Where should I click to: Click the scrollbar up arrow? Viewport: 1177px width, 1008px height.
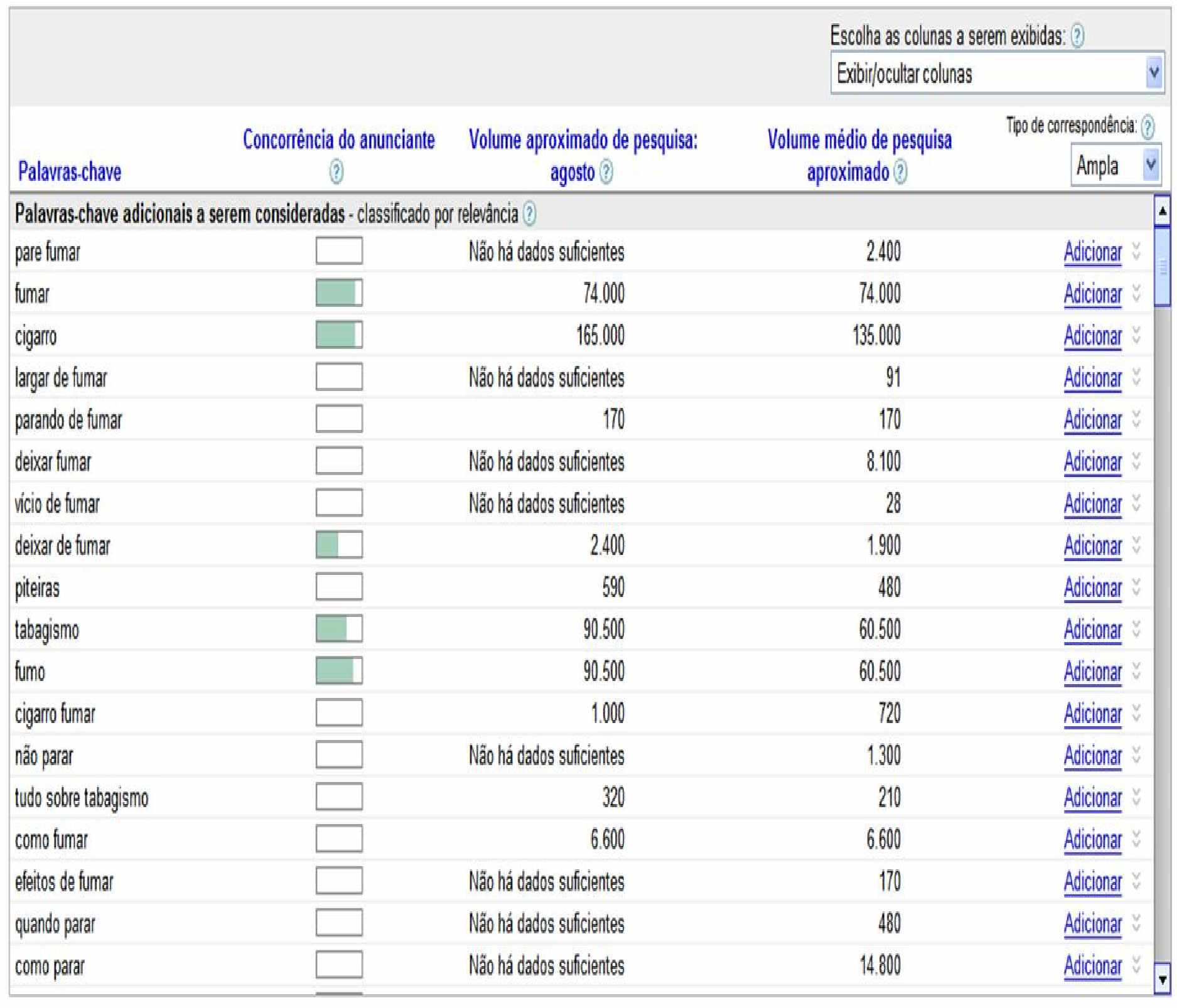point(1162,212)
